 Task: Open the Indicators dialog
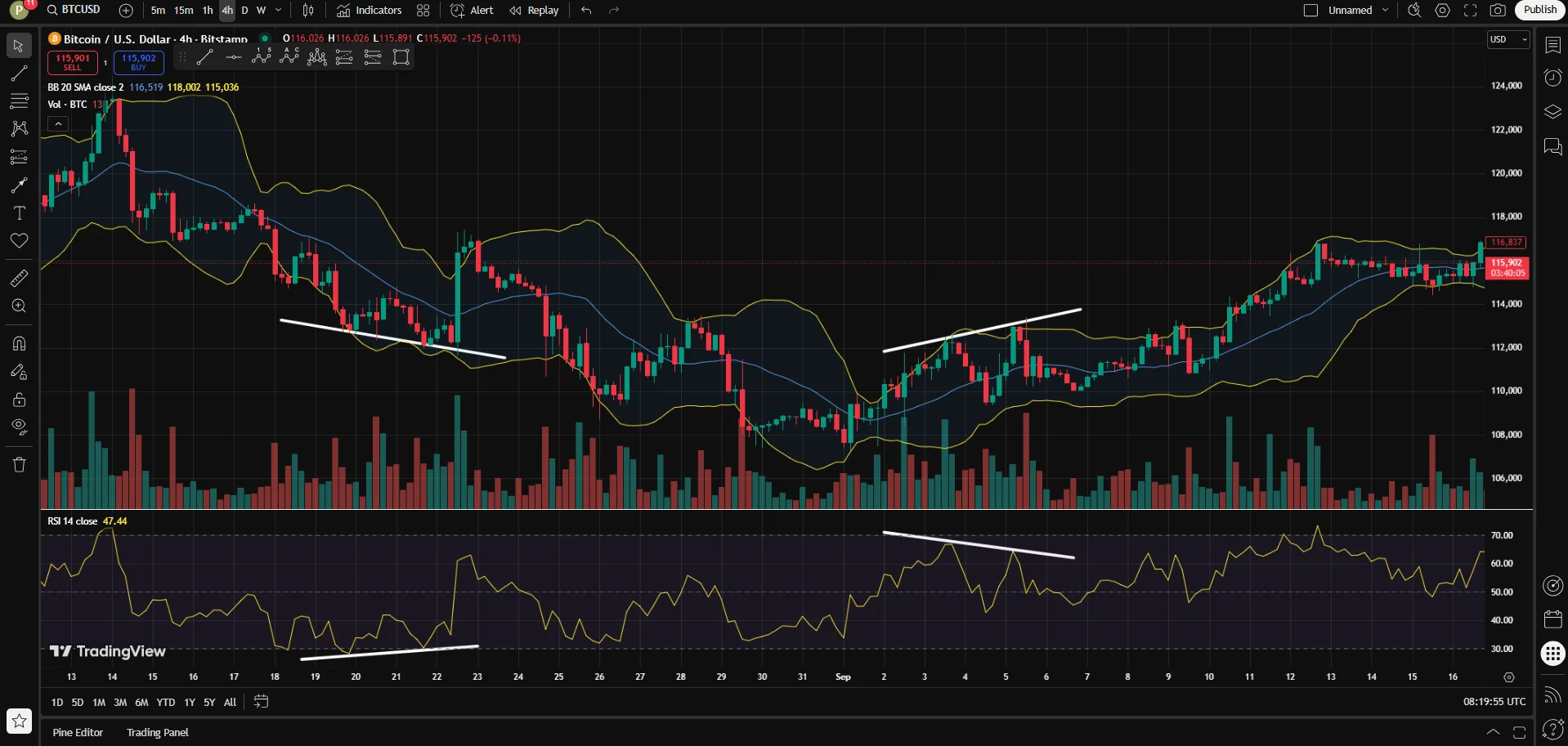[370, 11]
